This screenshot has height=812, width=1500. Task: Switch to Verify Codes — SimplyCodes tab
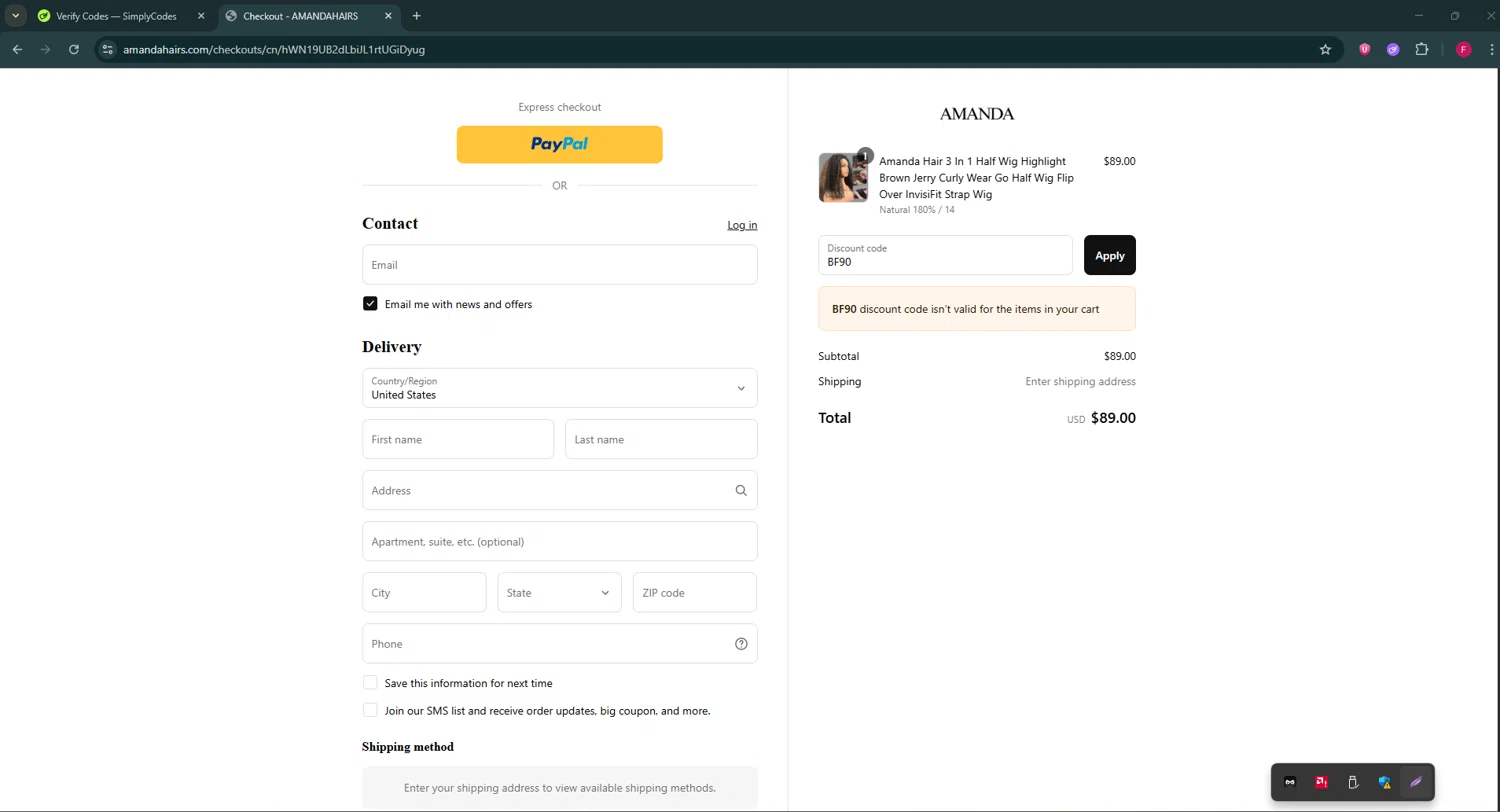point(116,16)
